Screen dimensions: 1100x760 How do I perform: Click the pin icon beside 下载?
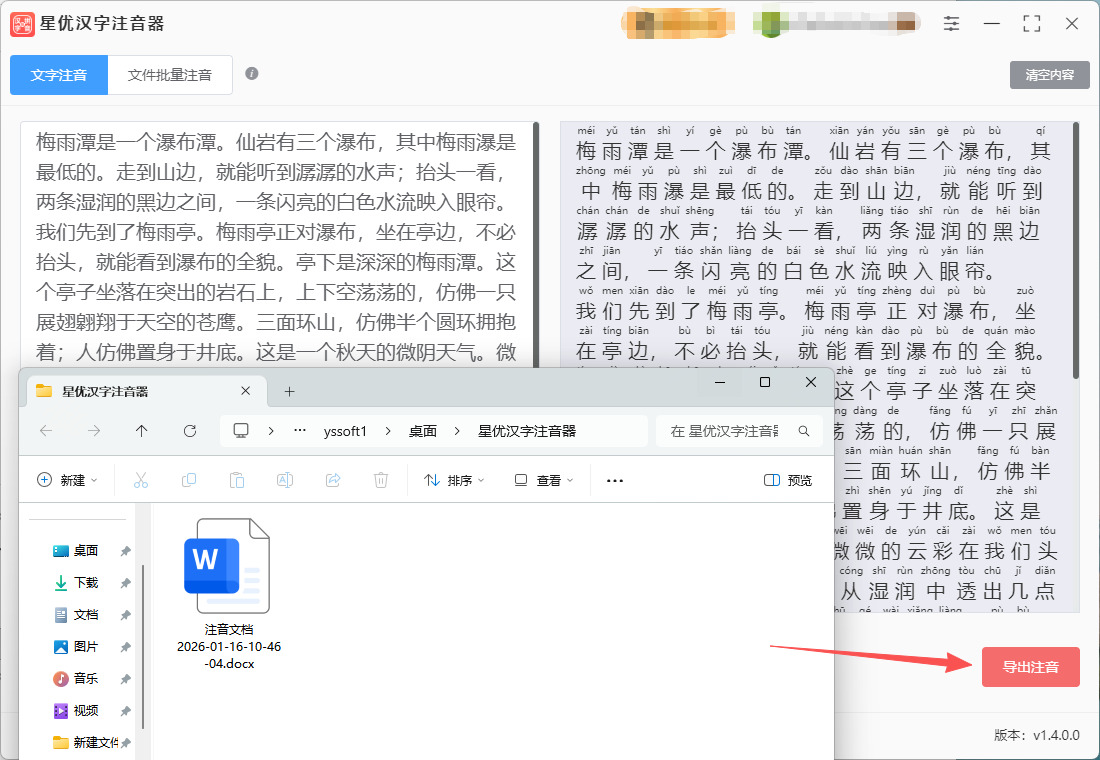[x=126, y=582]
